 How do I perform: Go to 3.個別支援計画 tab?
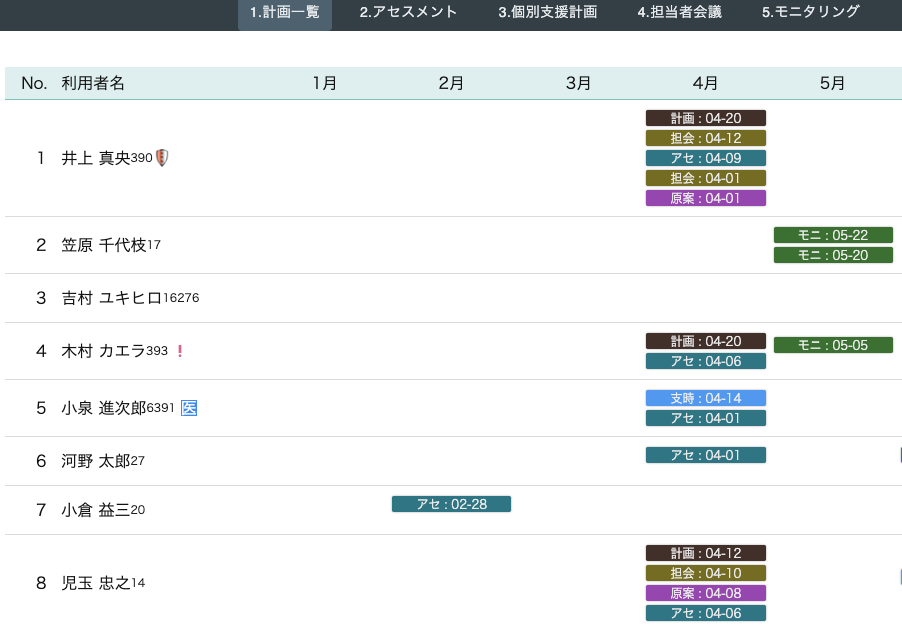click(548, 13)
